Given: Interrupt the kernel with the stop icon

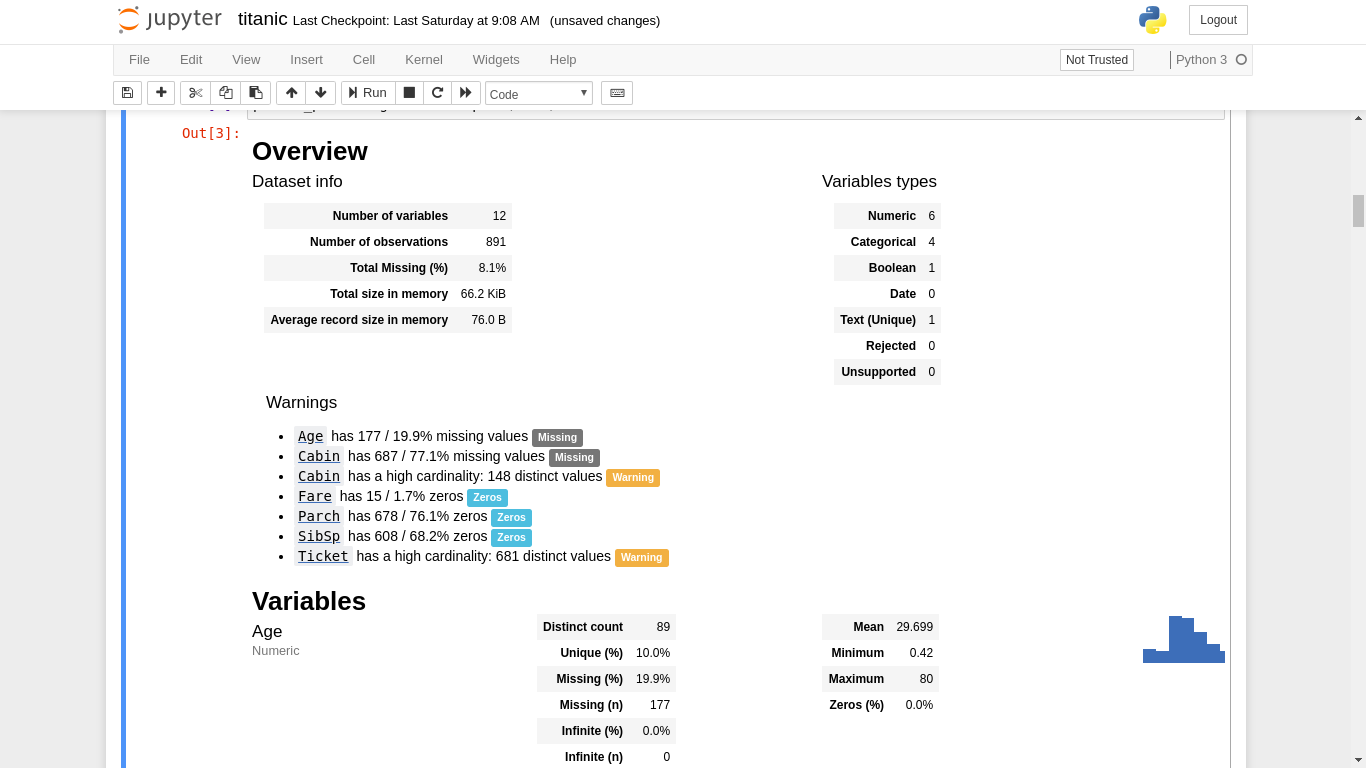Looking at the screenshot, I should [409, 92].
